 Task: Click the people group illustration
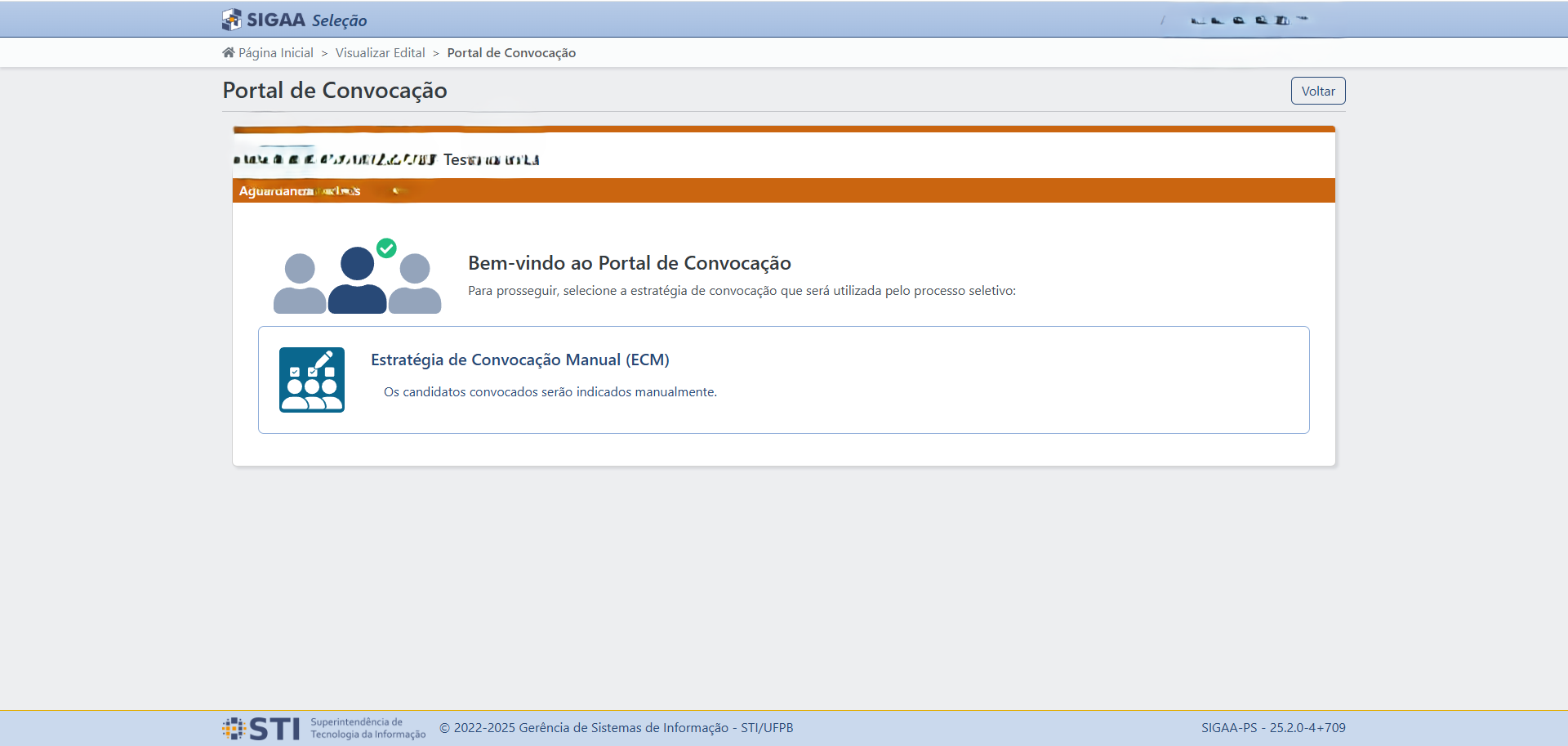(x=357, y=278)
